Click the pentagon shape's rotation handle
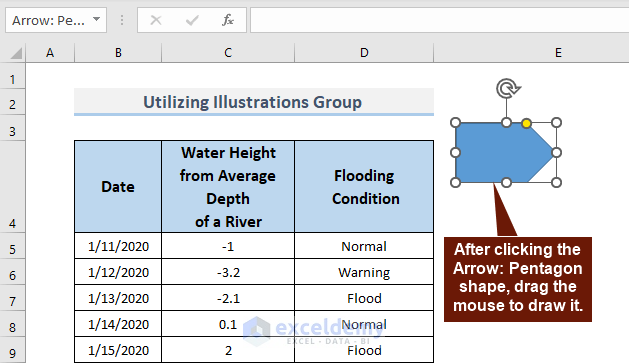 pyautogui.click(x=508, y=88)
